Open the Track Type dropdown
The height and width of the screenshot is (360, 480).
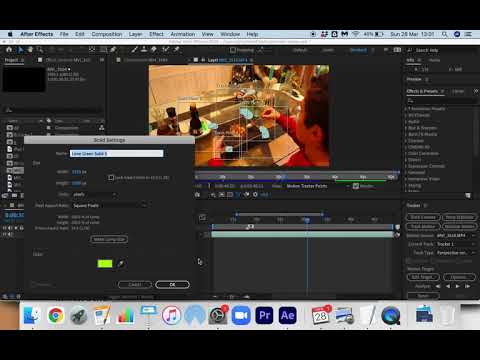click(455, 253)
